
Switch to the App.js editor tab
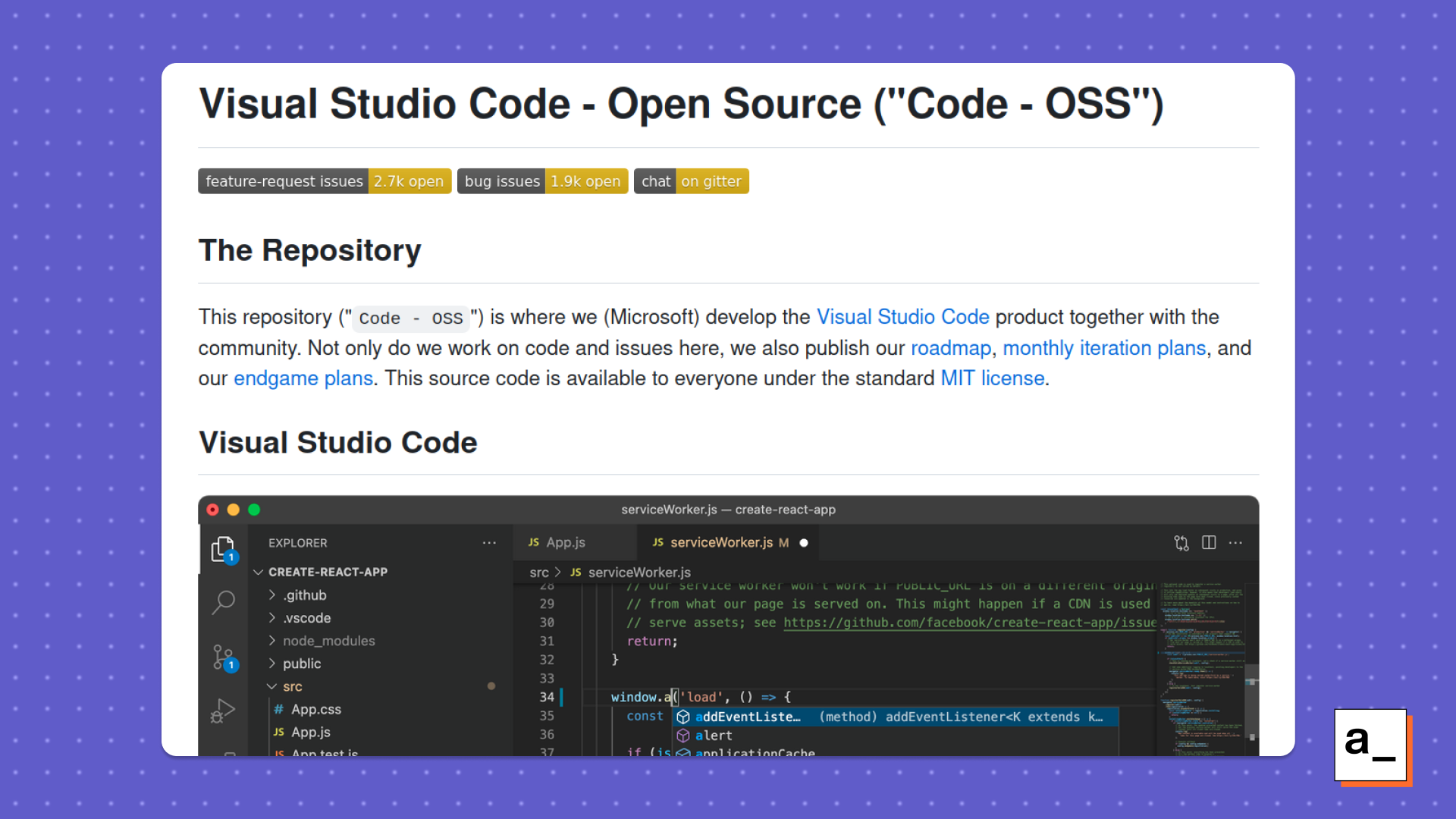click(x=565, y=543)
